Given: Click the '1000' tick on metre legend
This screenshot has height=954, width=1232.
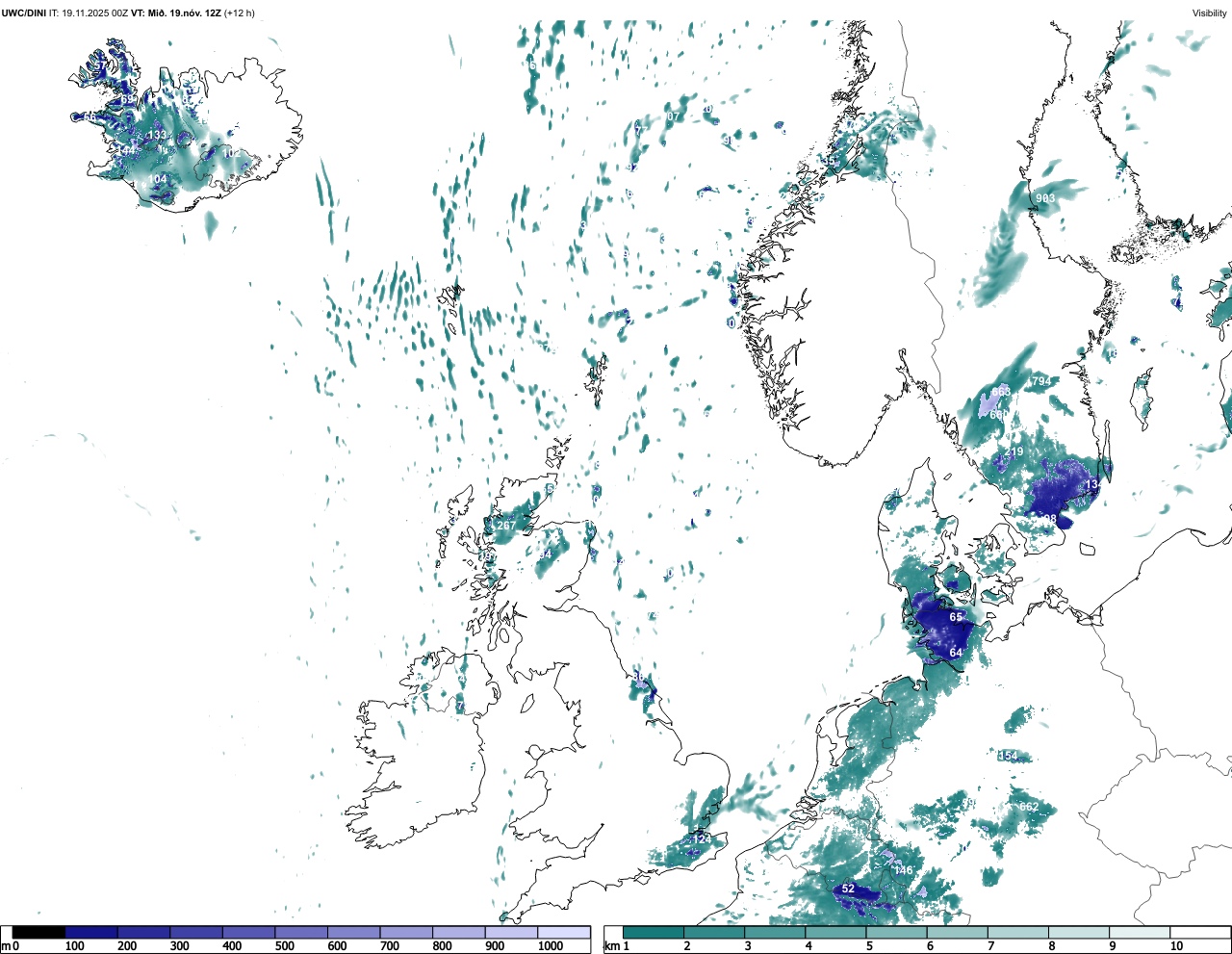Looking at the screenshot, I should (551, 946).
